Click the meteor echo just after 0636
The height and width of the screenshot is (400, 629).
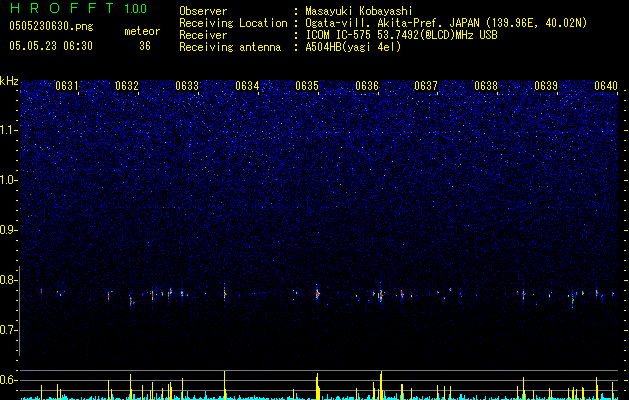pos(381,295)
